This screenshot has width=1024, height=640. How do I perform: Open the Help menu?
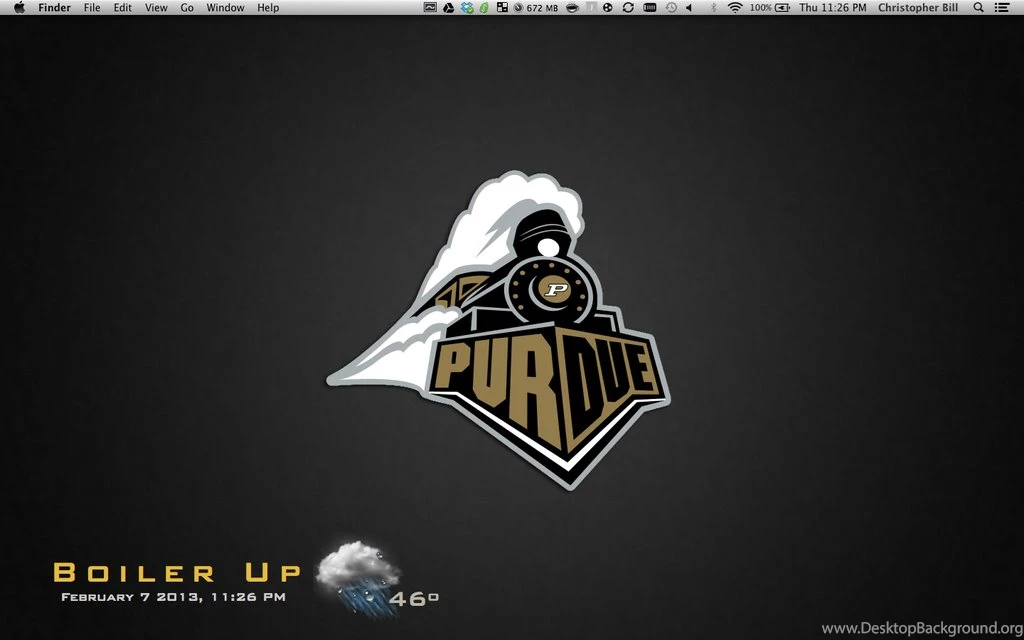coord(268,8)
